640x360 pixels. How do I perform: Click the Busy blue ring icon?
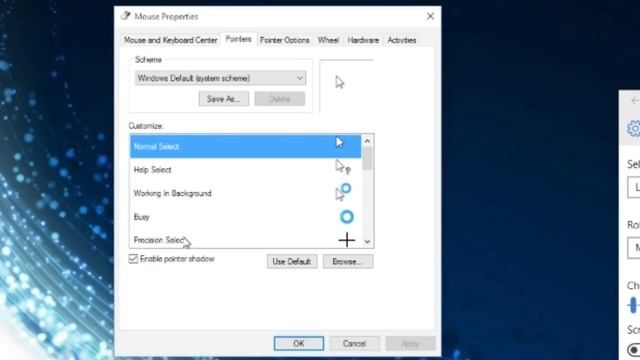[347, 217]
